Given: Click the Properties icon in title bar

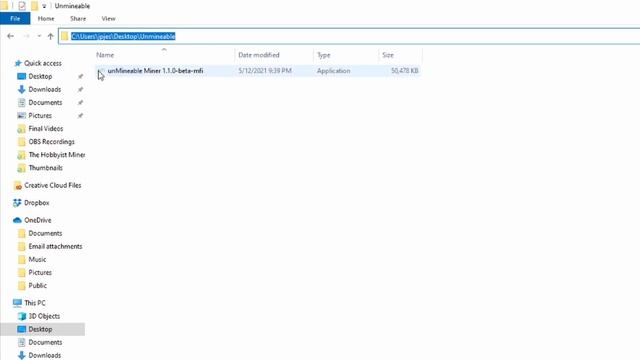Looking at the screenshot, I should pos(22,6).
